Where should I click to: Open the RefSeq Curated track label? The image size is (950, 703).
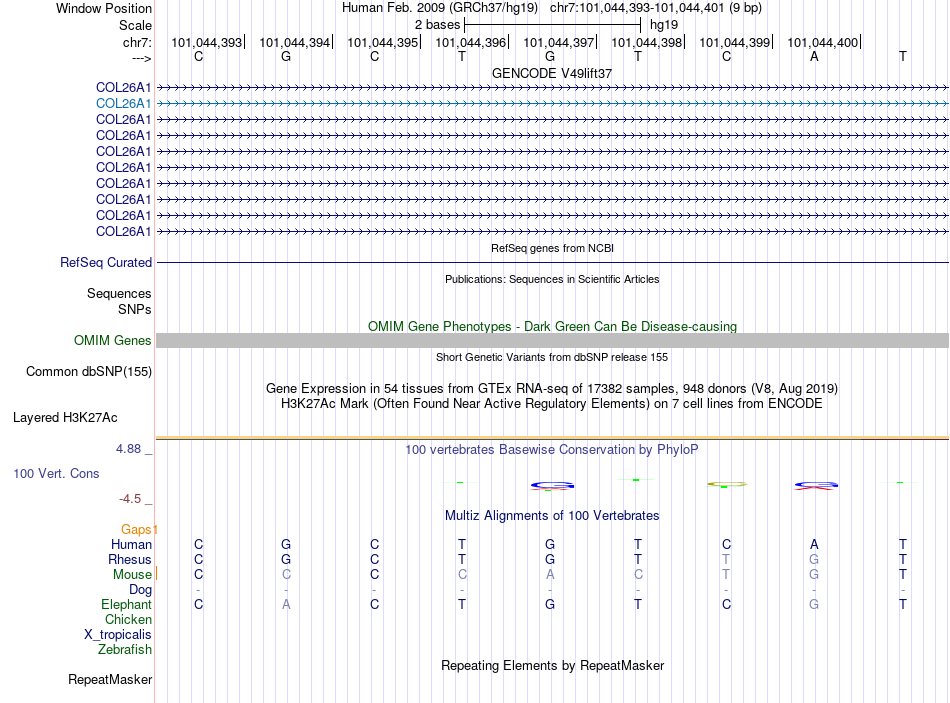click(x=106, y=262)
